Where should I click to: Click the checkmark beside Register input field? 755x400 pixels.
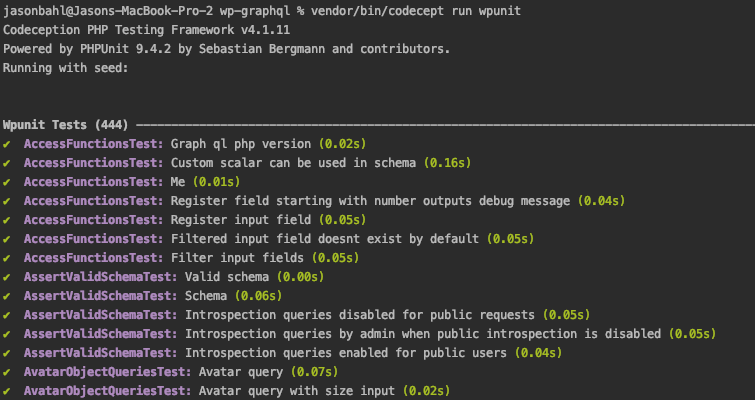pyautogui.click(x=6, y=220)
